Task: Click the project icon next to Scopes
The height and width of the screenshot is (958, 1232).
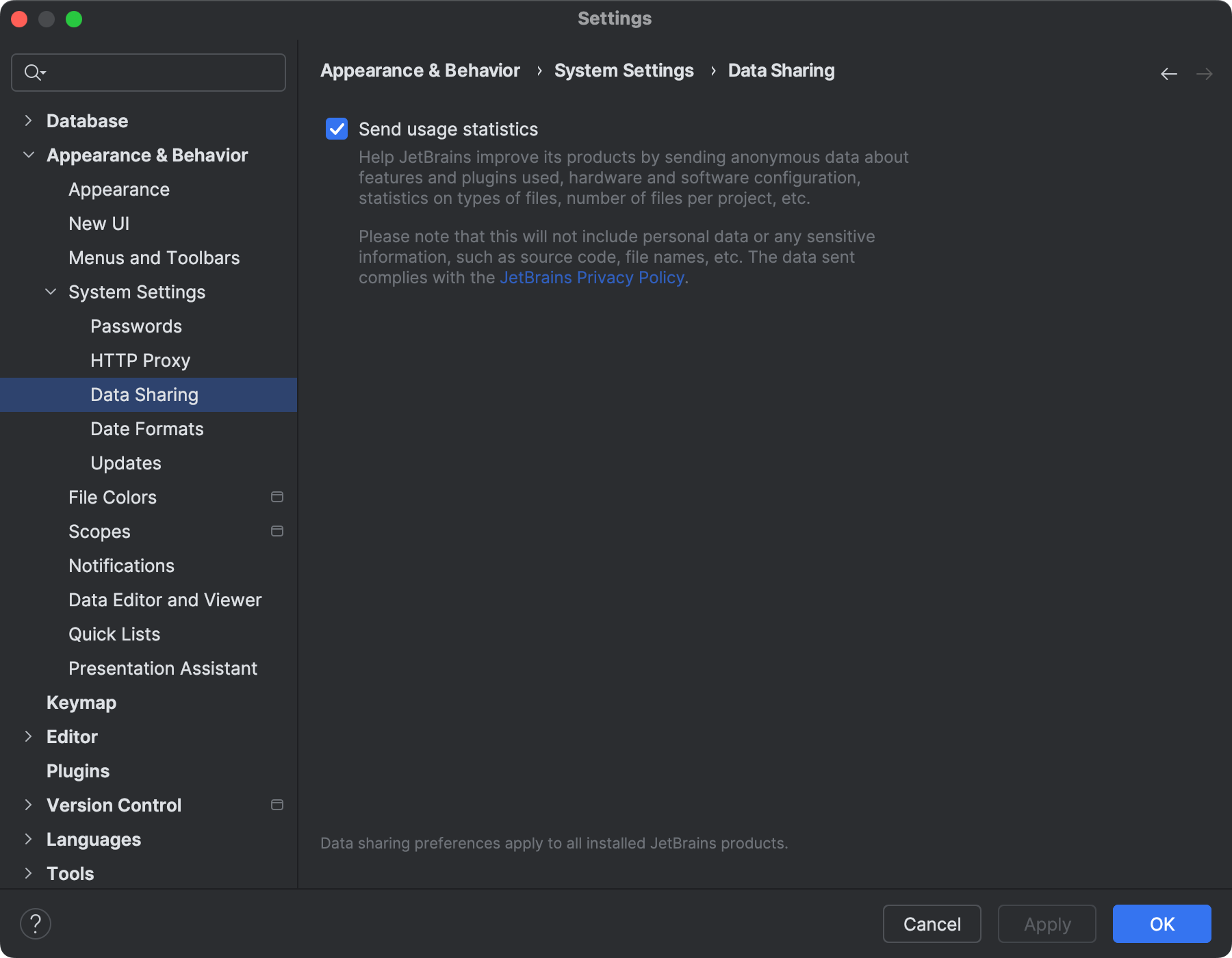Action: click(277, 531)
